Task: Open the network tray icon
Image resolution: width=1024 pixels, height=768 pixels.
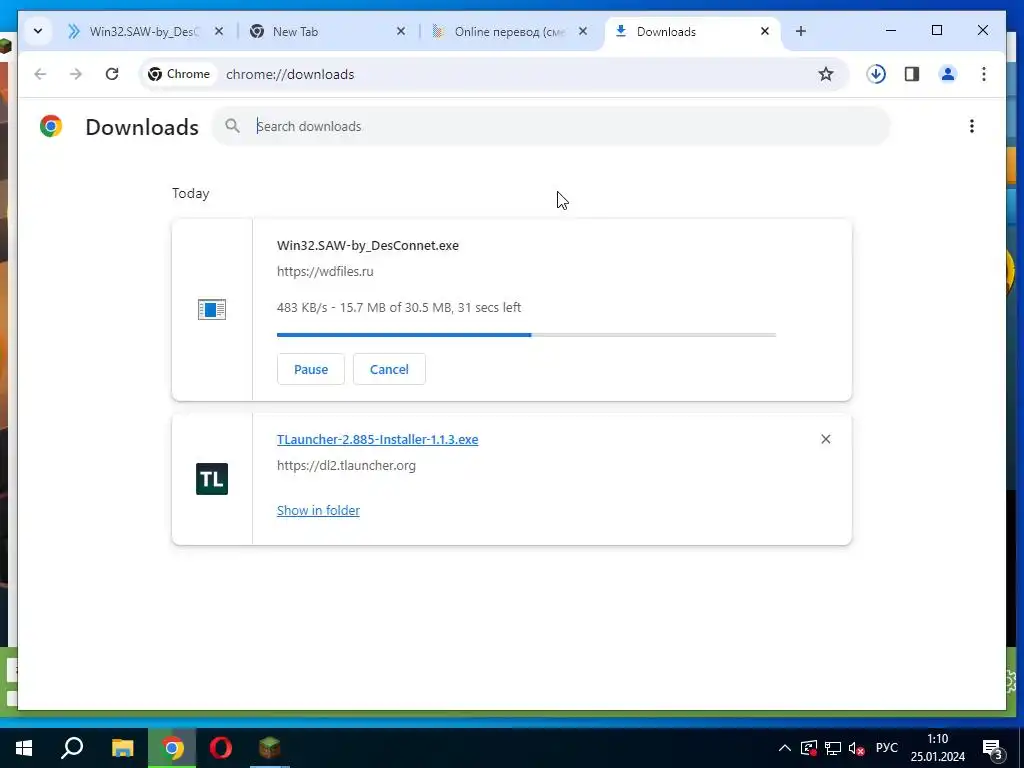Action: [x=833, y=748]
